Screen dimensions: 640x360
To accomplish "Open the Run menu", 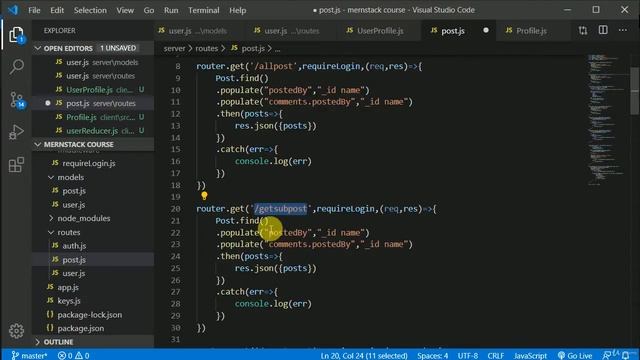I will [171, 10].
